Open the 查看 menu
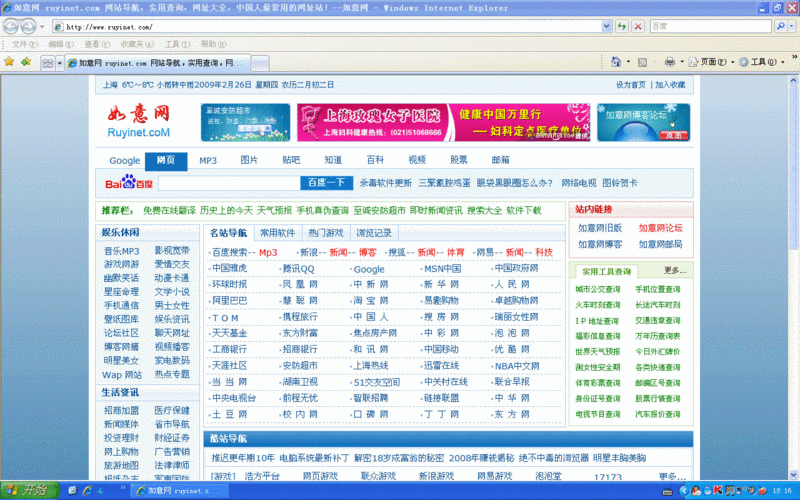The image size is (800, 500). tap(97, 44)
